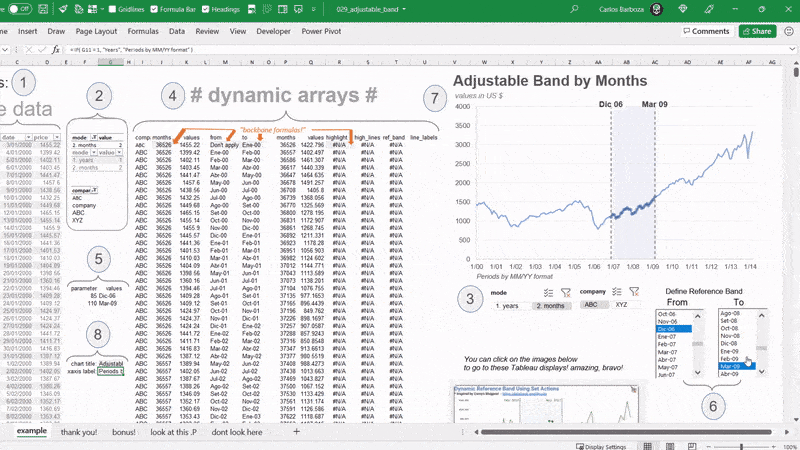Click the formula bar Enter checkmark icon
800x450 pixels.
pos(42,49)
